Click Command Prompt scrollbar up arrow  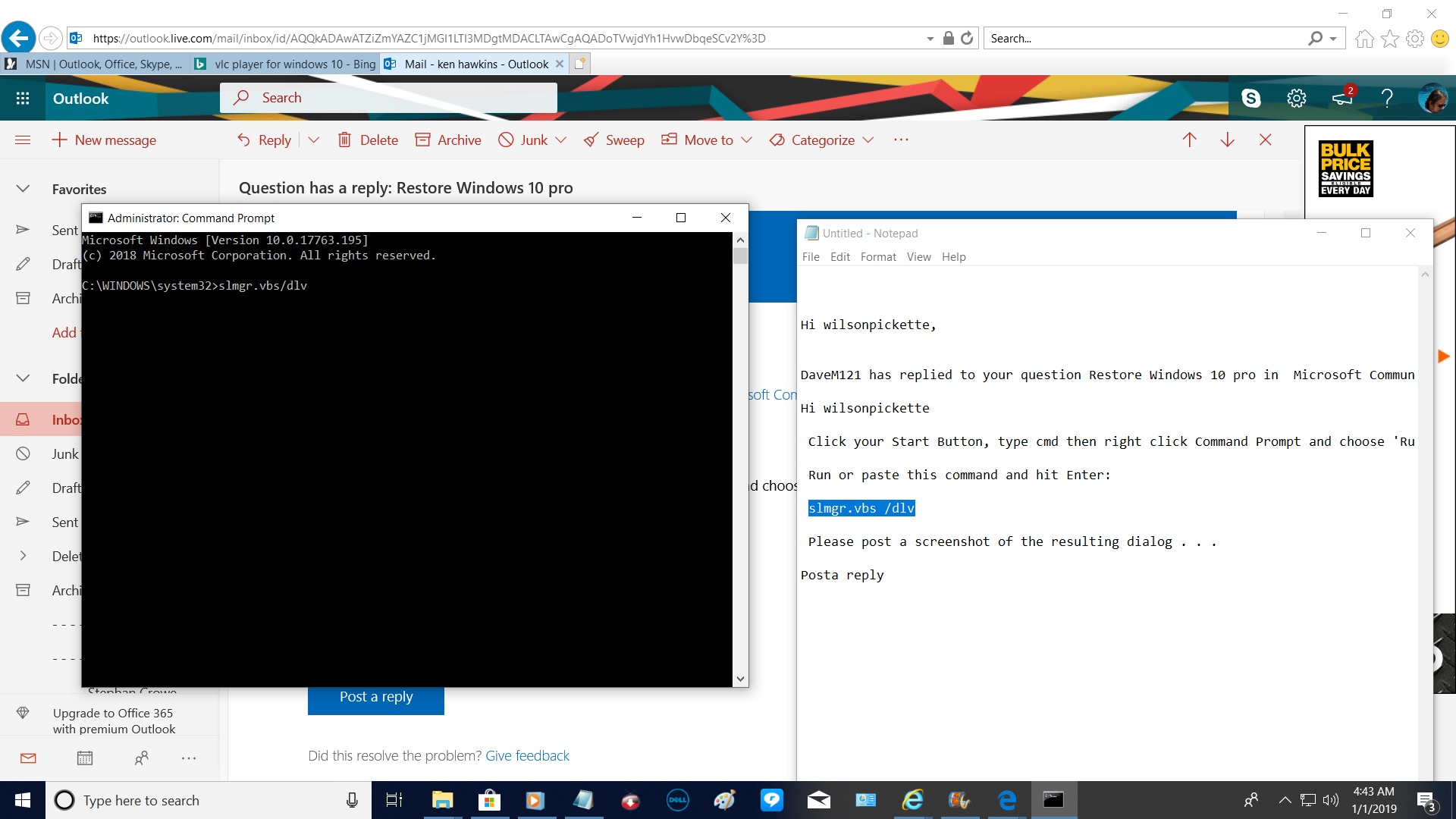740,240
